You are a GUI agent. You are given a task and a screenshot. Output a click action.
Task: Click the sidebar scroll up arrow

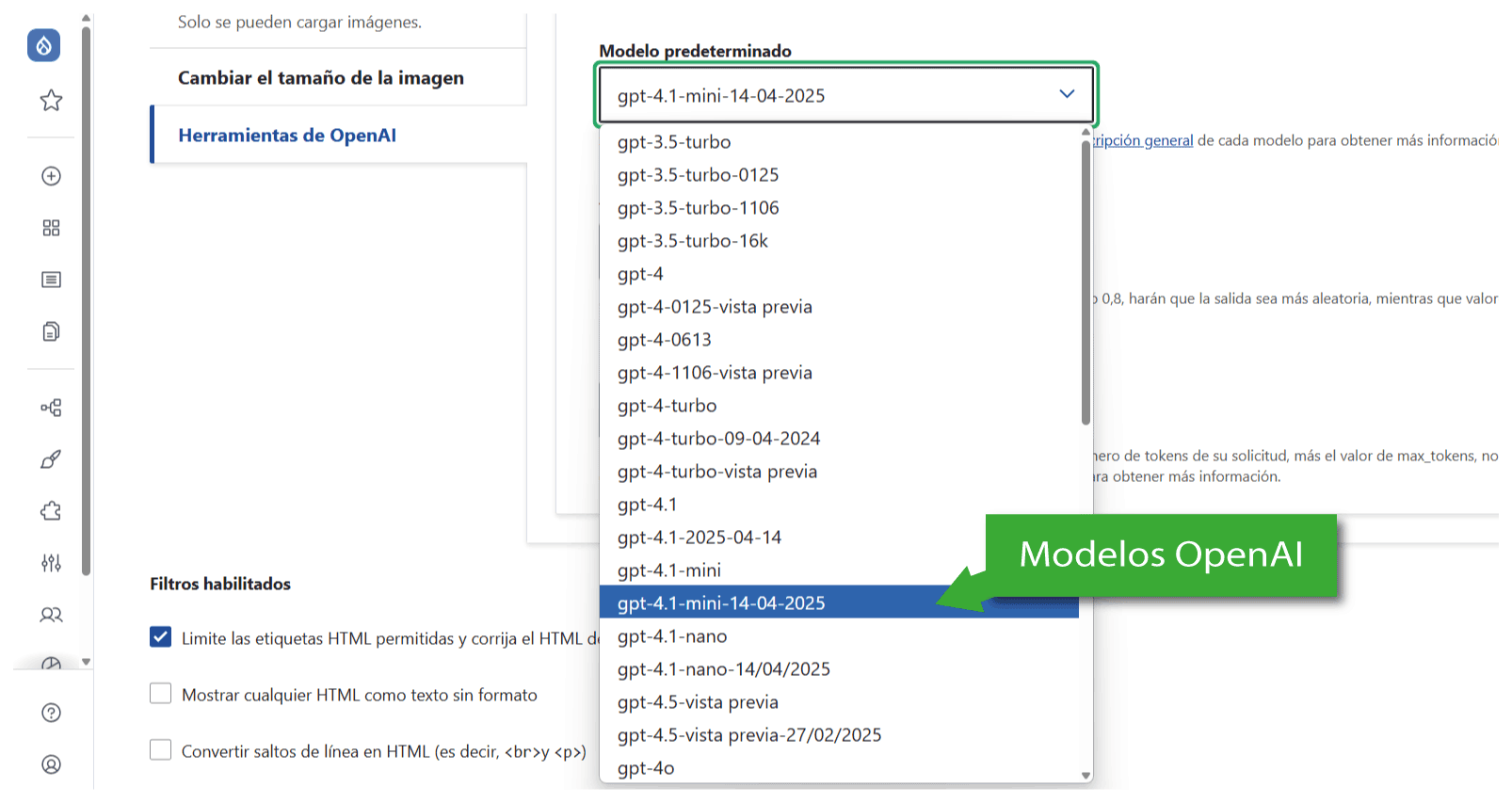(x=86, y=18)
